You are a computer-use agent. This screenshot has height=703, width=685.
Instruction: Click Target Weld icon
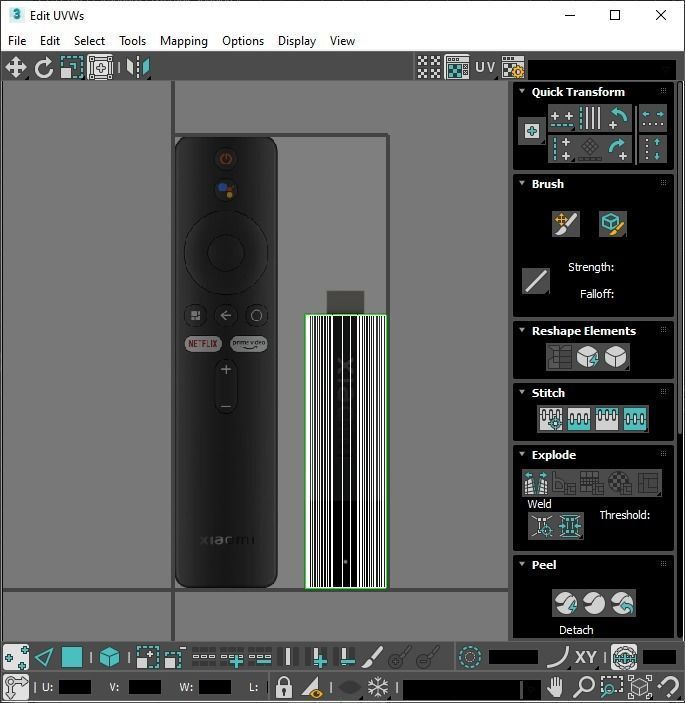coord(542,525)
